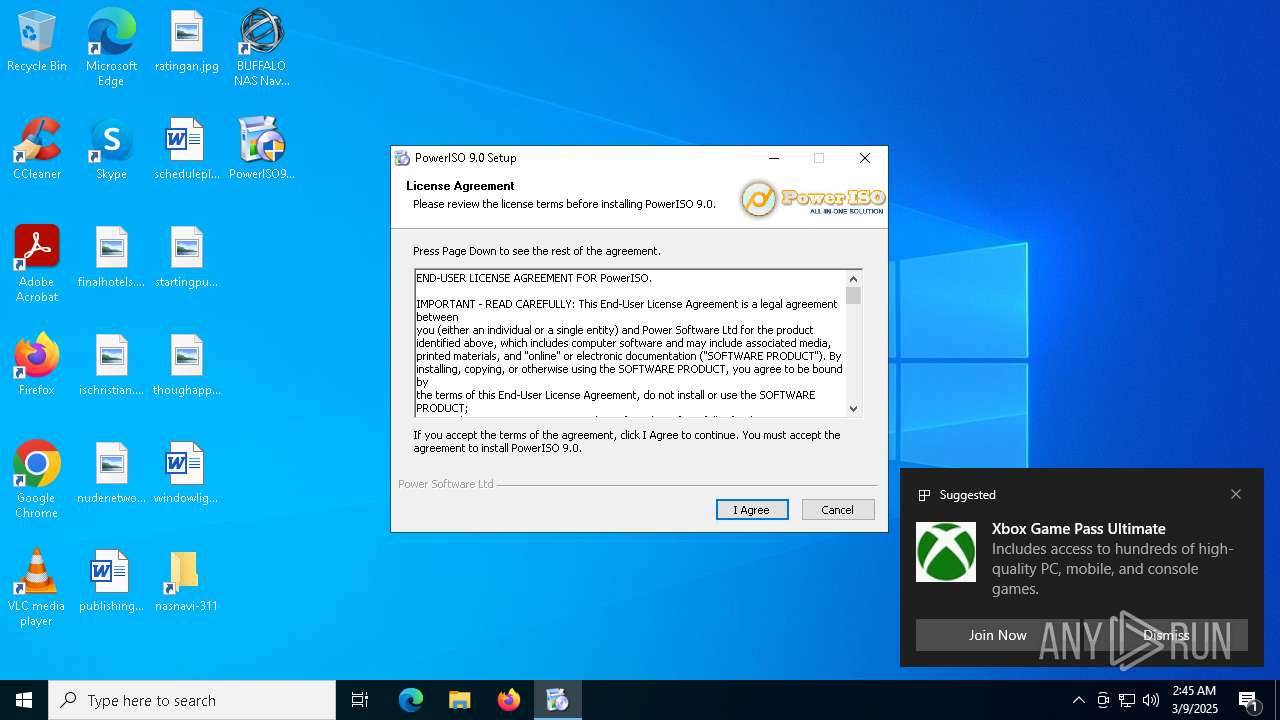The image size is (1280, 720).
Task: Click the Edge icon in the taskbar
Action: [x=411, y=700]
